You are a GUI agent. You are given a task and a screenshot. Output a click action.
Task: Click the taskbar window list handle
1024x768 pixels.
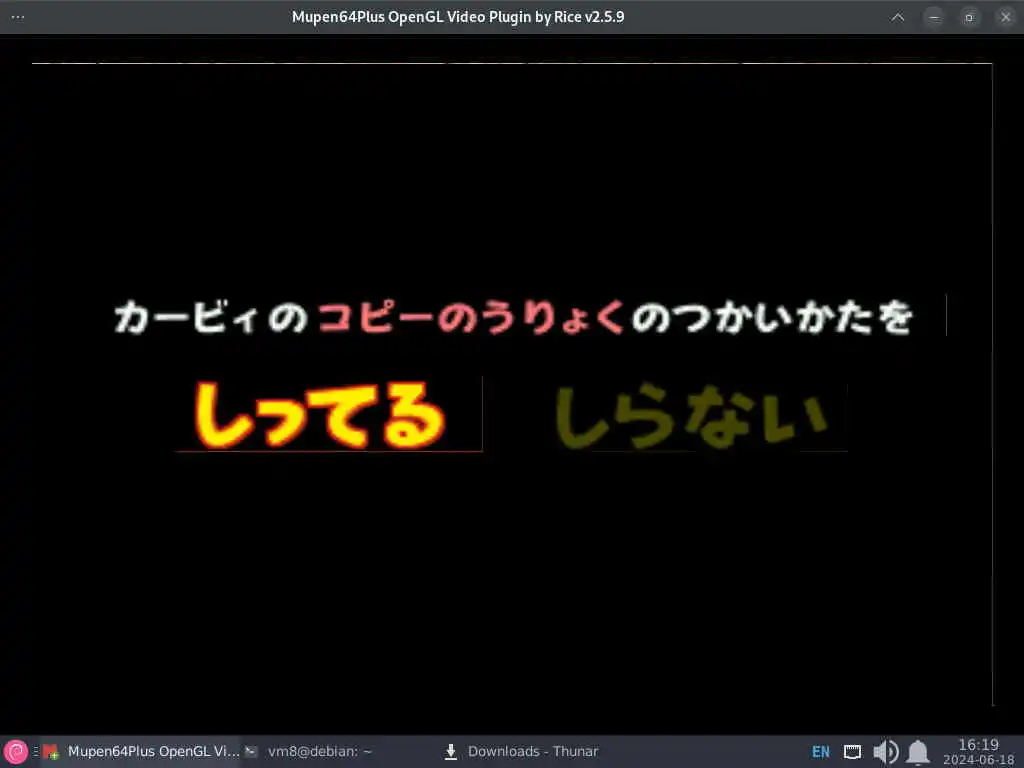click(x=36, y=752)
